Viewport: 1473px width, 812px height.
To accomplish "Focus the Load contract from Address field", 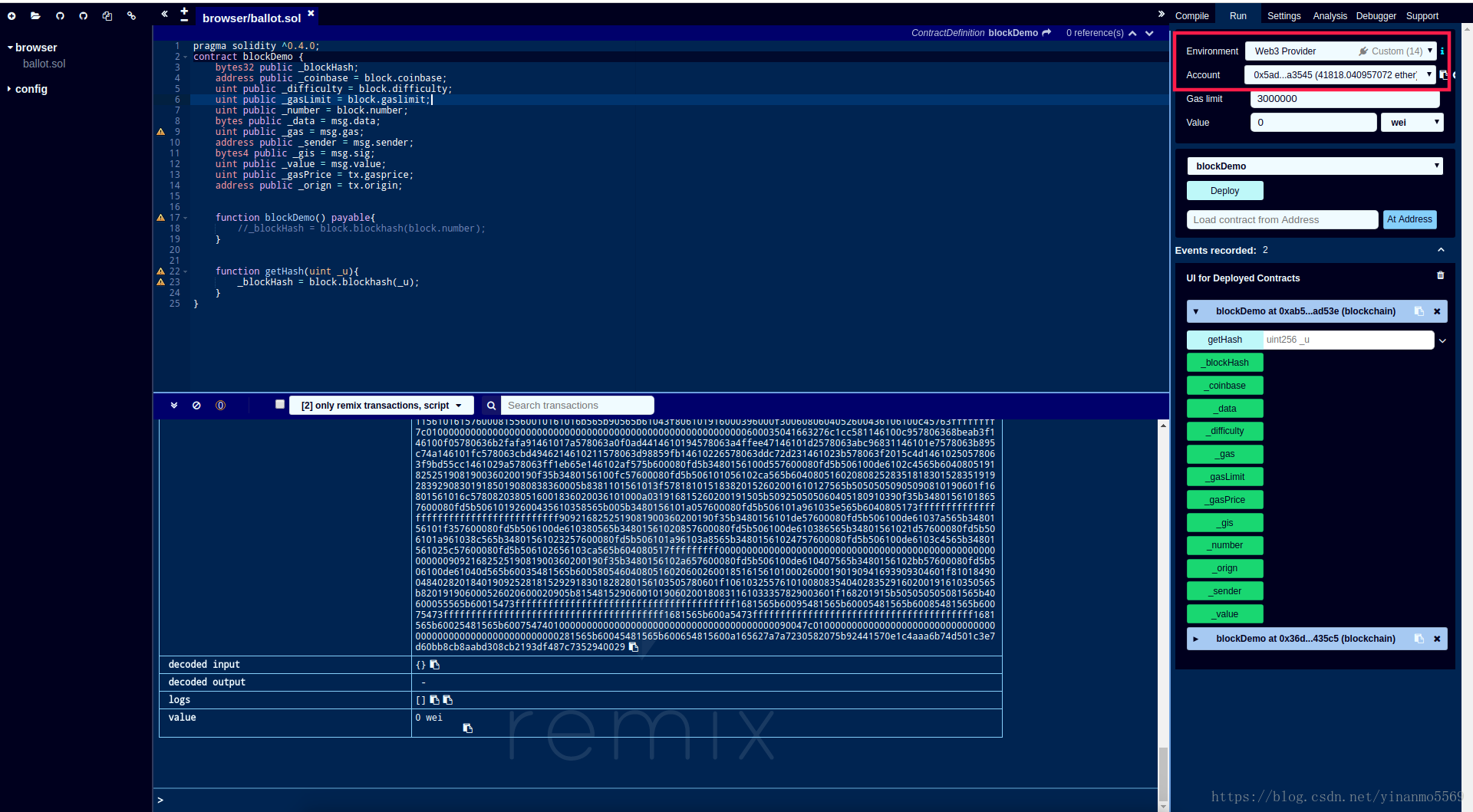I will point(1282,220).
